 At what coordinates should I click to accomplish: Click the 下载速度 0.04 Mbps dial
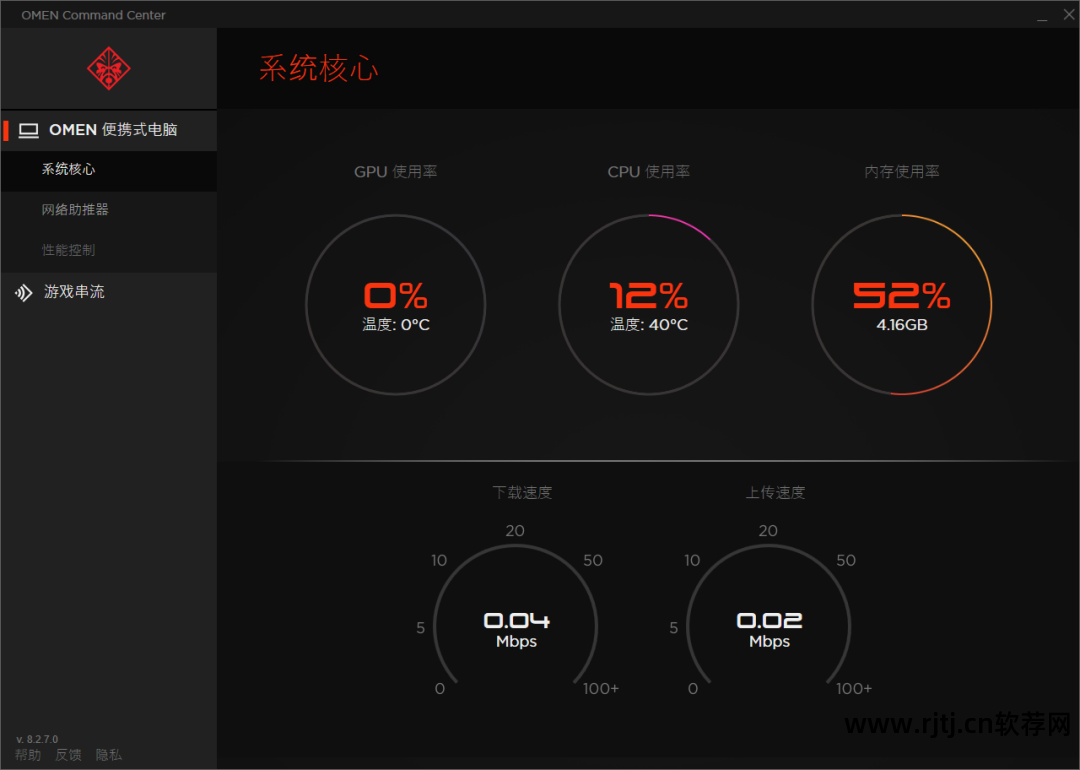coord(516,615)
